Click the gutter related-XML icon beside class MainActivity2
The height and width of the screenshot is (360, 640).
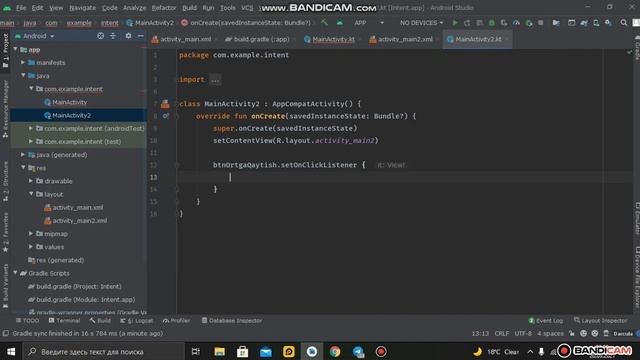[165, 104]
